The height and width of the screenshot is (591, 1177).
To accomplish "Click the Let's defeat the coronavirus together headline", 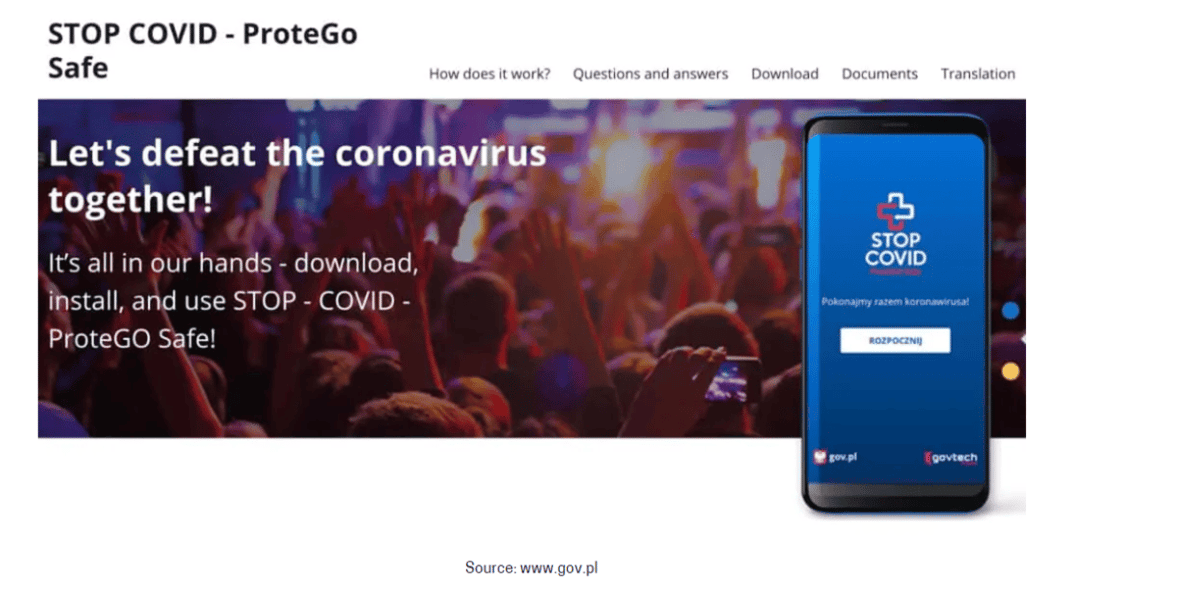I will coord(297,176).
